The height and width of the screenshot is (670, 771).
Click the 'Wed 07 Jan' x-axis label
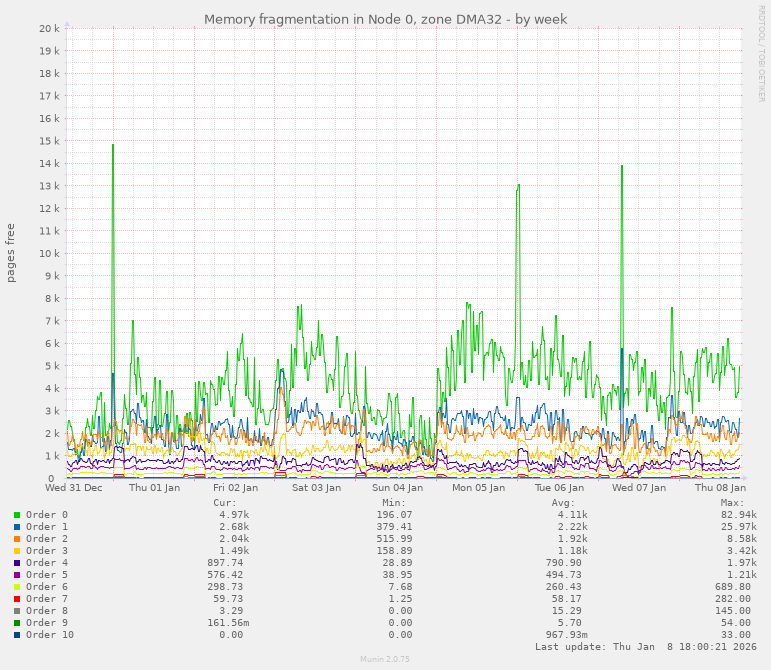coord(639,488)
